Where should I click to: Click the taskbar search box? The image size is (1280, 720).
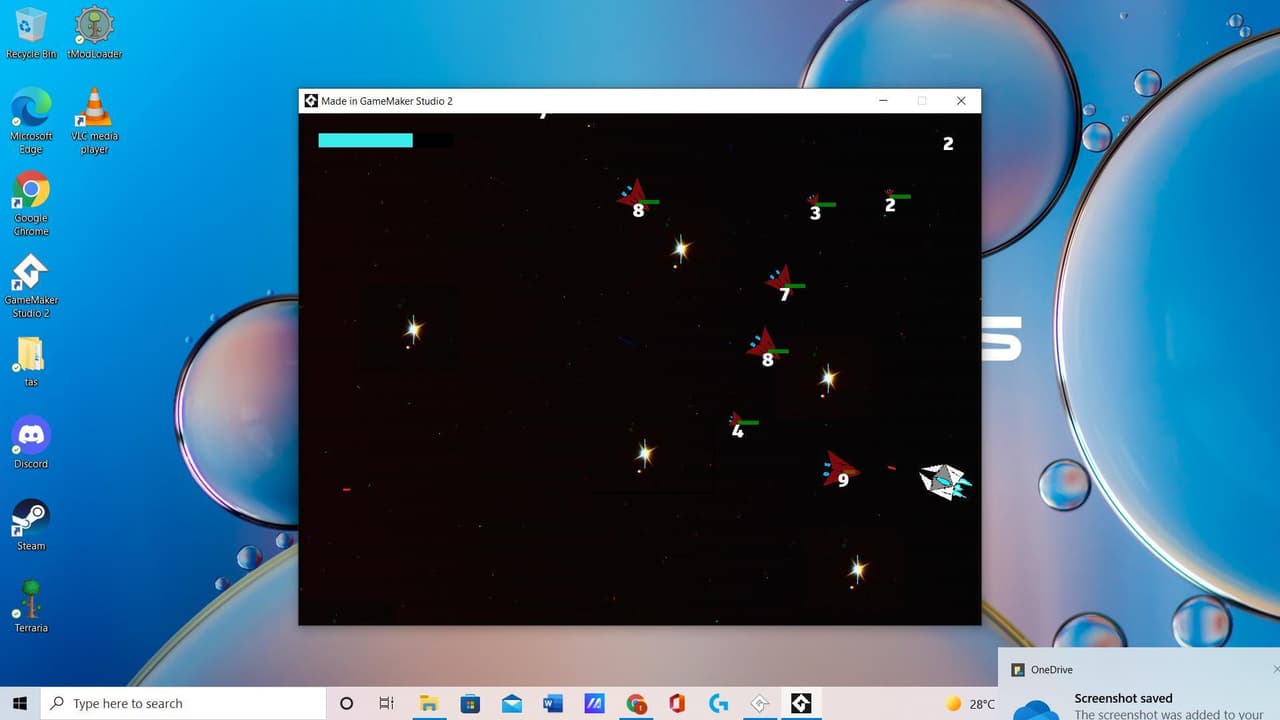click(183, 703)
